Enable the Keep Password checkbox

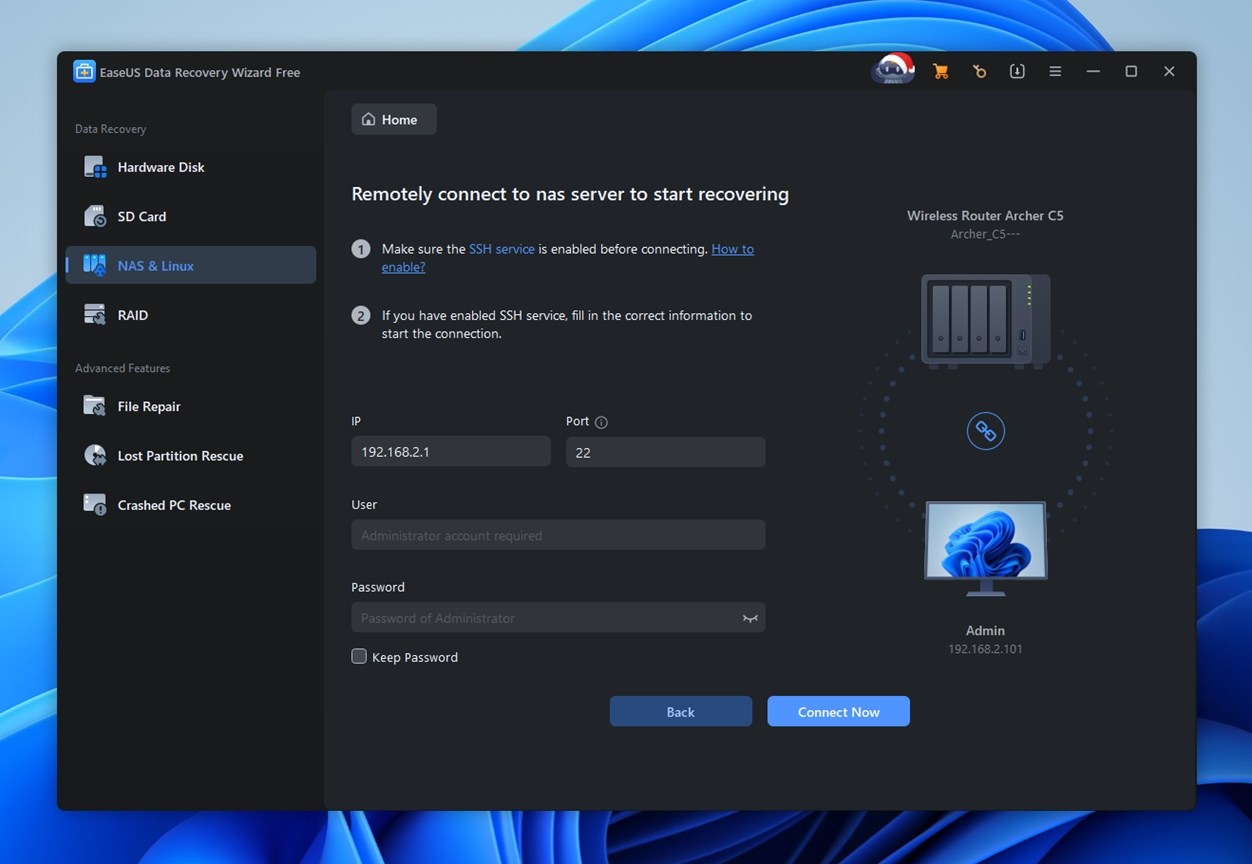pos(359,657)
